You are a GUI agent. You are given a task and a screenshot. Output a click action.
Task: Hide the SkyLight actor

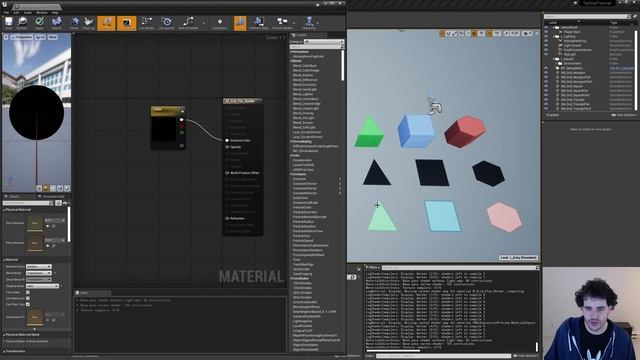click(x=546, y=54)
